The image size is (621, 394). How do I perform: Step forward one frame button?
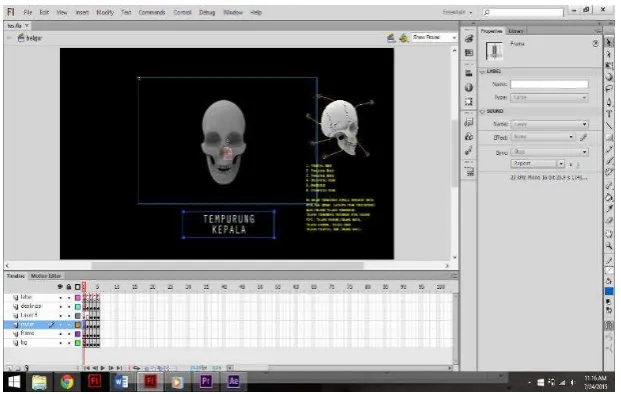[x=111, y=368]
